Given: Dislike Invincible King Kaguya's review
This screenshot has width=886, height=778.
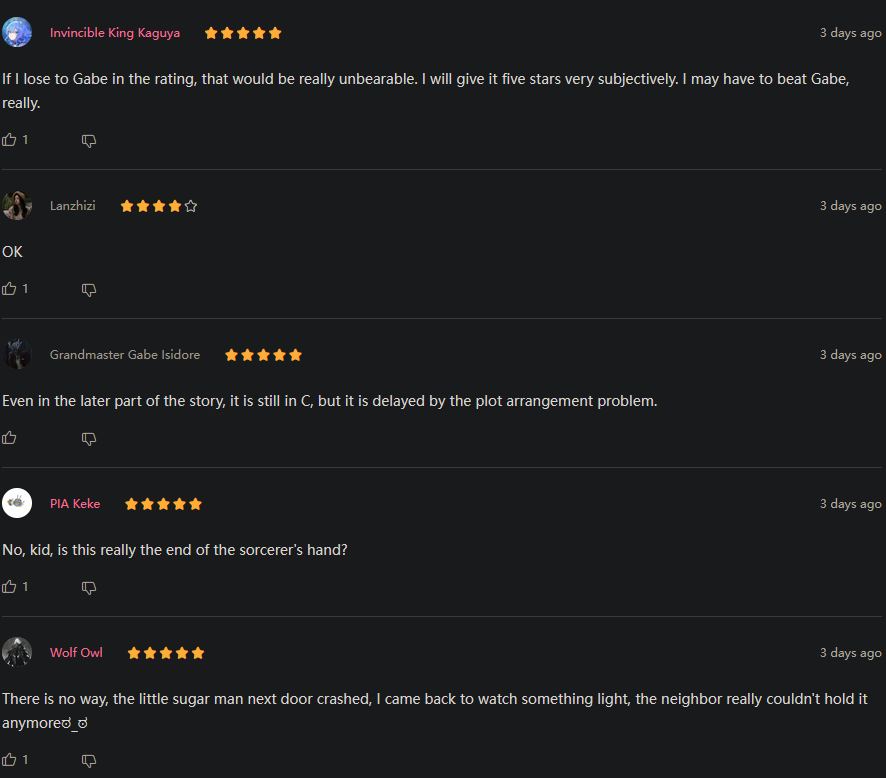Looking at the screenshot, I should [89, 141].
